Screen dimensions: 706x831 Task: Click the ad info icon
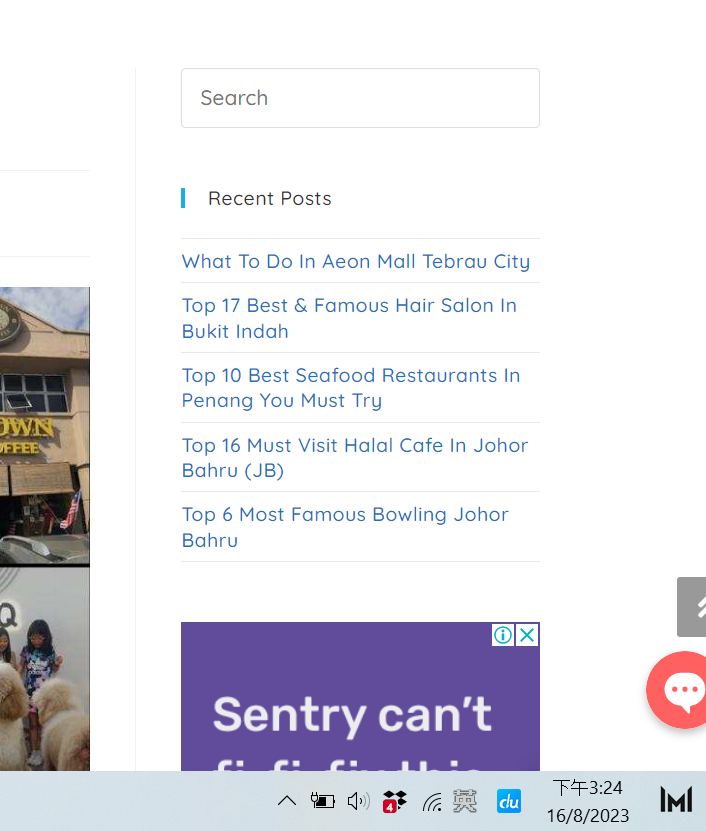click(503, 635)
